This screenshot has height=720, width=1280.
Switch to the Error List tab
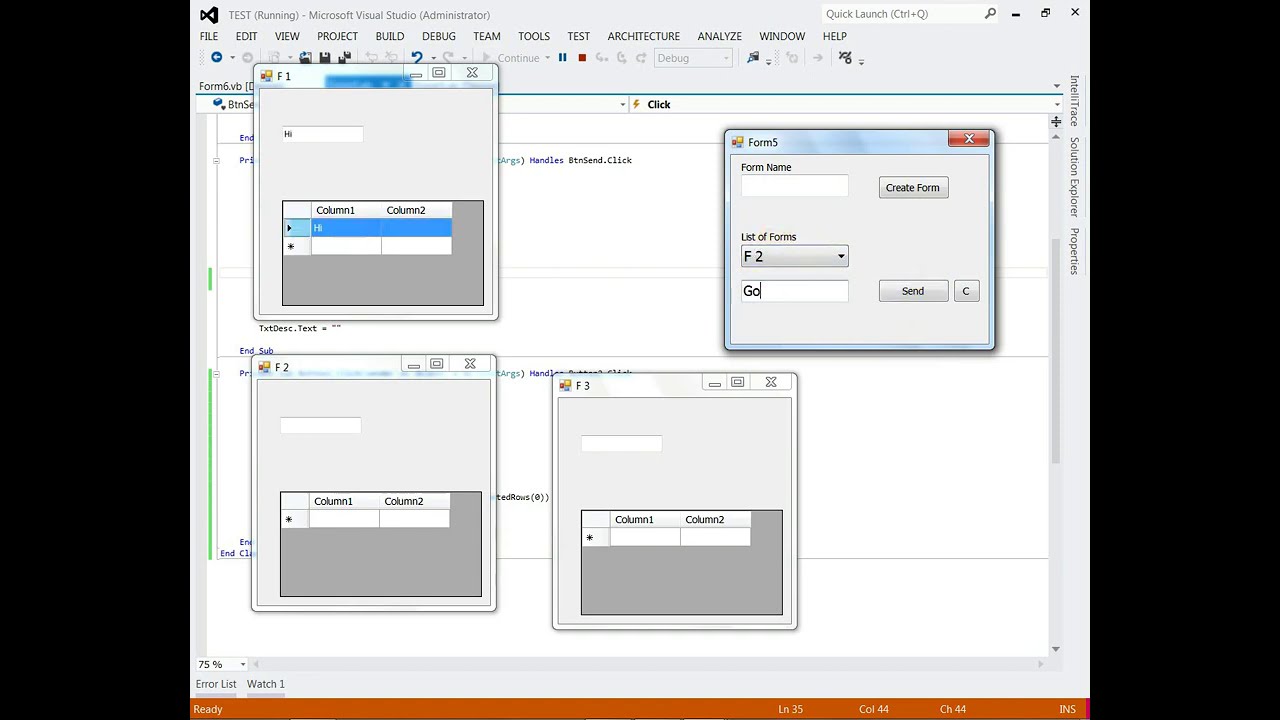(216, 684)
